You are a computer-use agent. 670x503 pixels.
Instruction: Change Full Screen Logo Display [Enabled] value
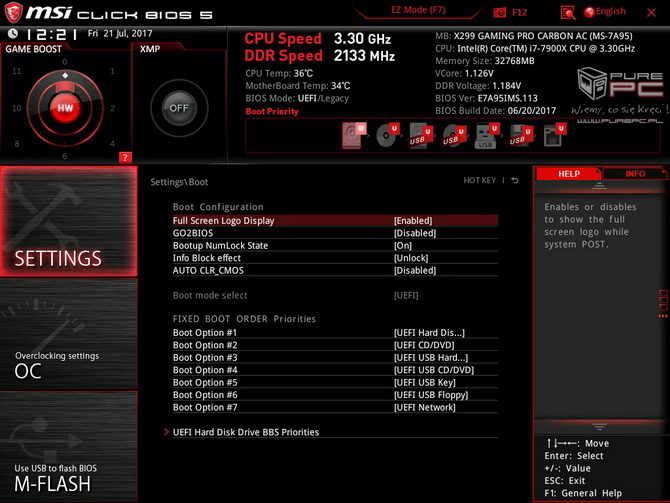coord(413,221)
